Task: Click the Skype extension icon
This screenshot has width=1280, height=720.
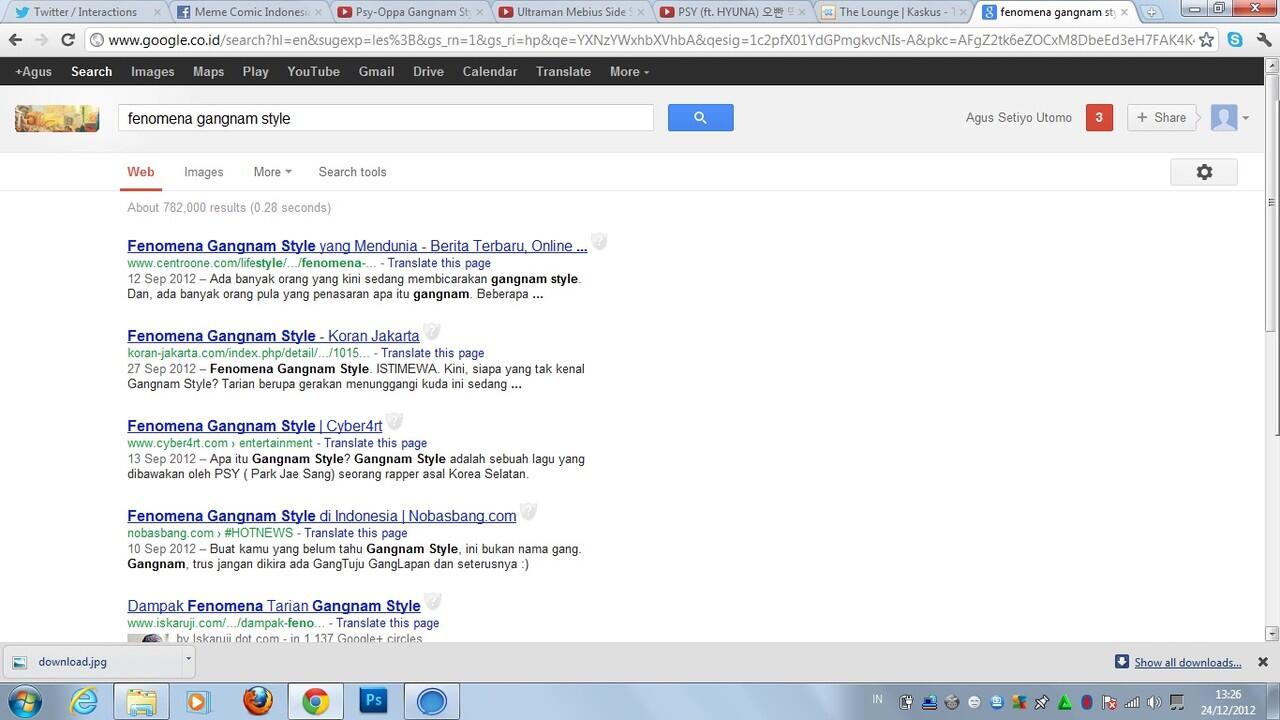Action: pos(1235,40)
